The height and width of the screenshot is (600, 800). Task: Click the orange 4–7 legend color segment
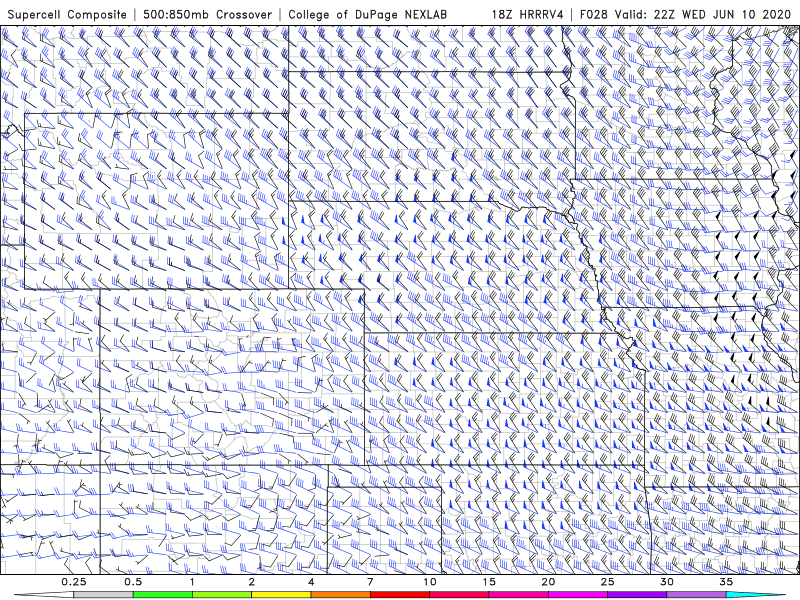coord(340,595)
